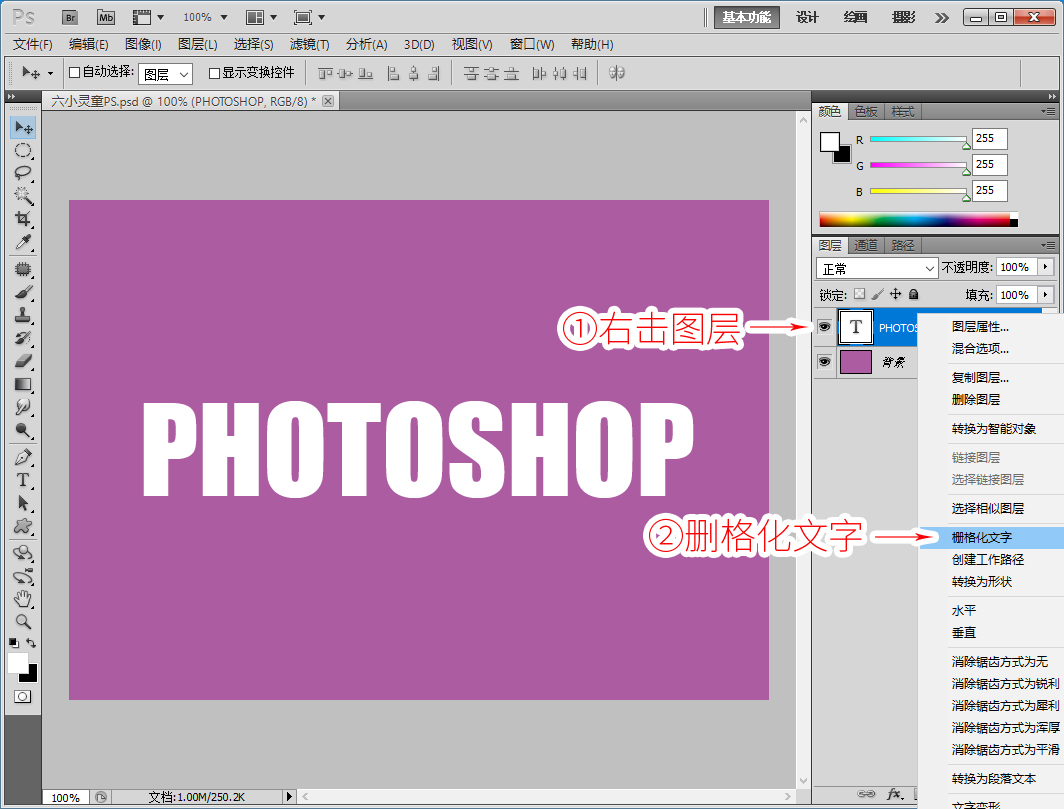Select the Pen tool
The height and width of the screenshot is (809, 1064).
tap(23, 457)
